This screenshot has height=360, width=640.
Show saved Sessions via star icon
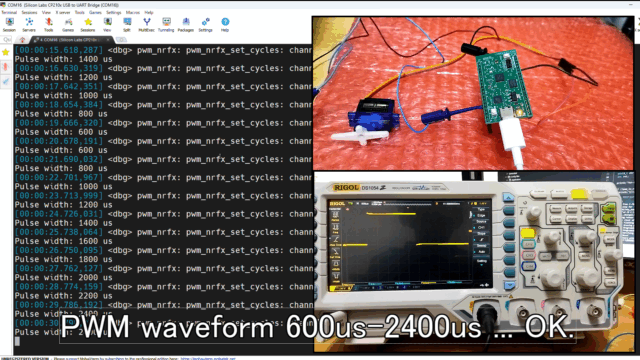[88, 24]
